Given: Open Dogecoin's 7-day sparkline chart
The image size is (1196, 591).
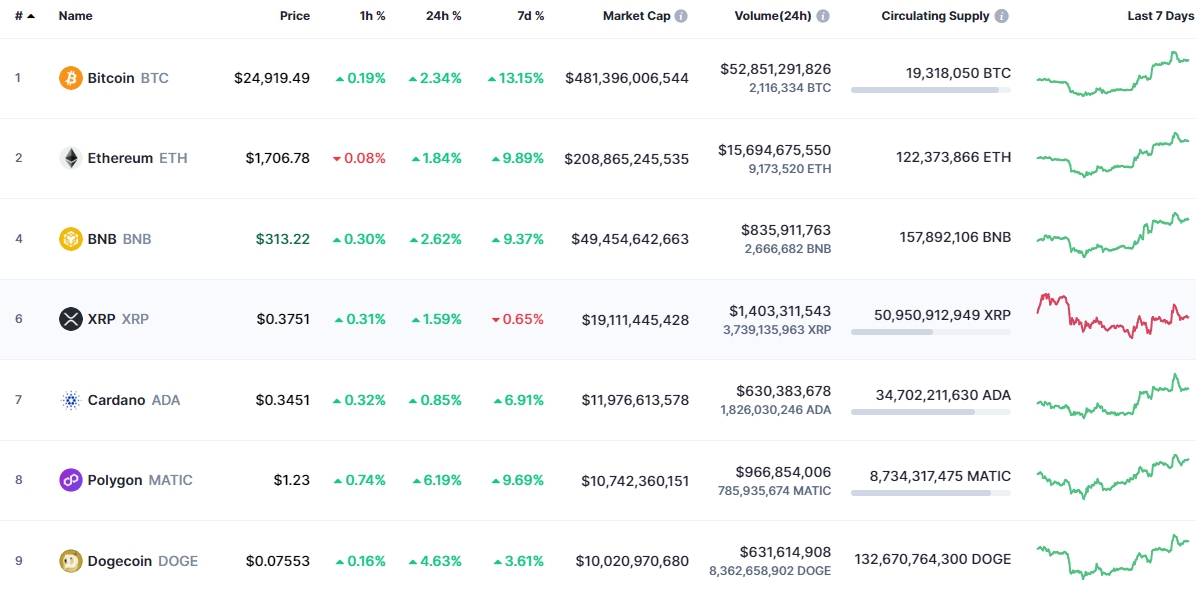Looking at the screenshot, I should pyautogui.click(x=1113, y=557).
